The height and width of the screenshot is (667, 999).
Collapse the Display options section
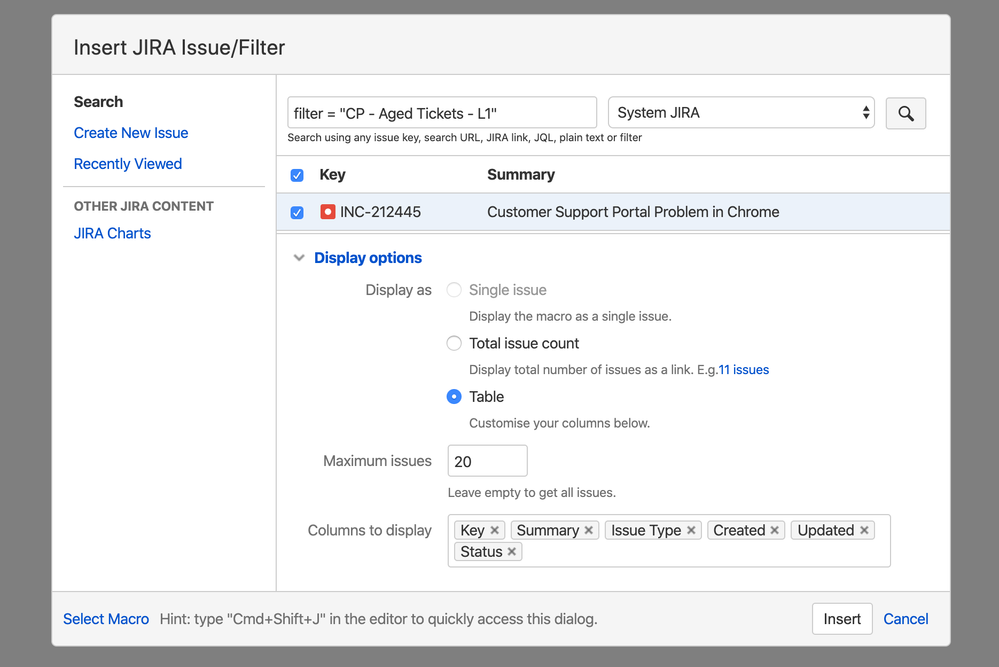point(299,258)
